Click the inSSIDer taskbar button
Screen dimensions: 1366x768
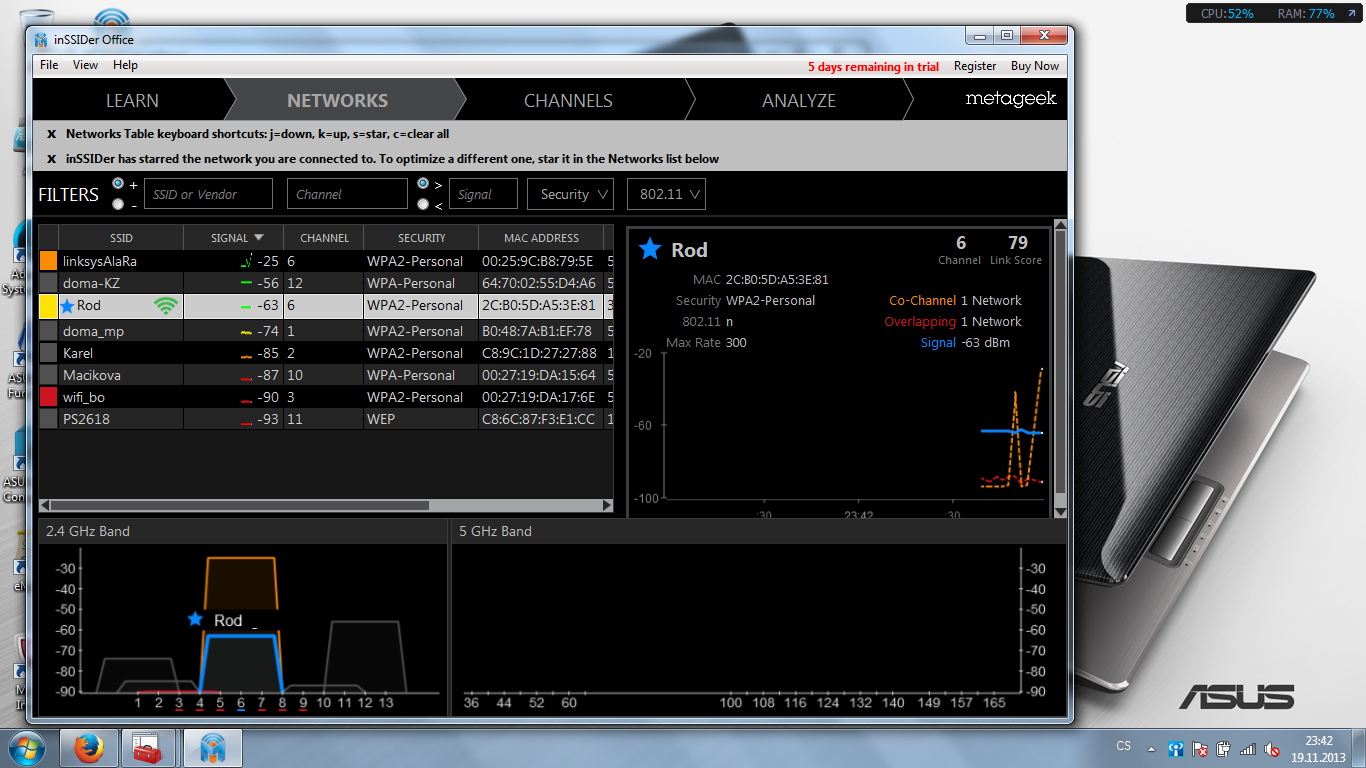[x=211, y=747]
